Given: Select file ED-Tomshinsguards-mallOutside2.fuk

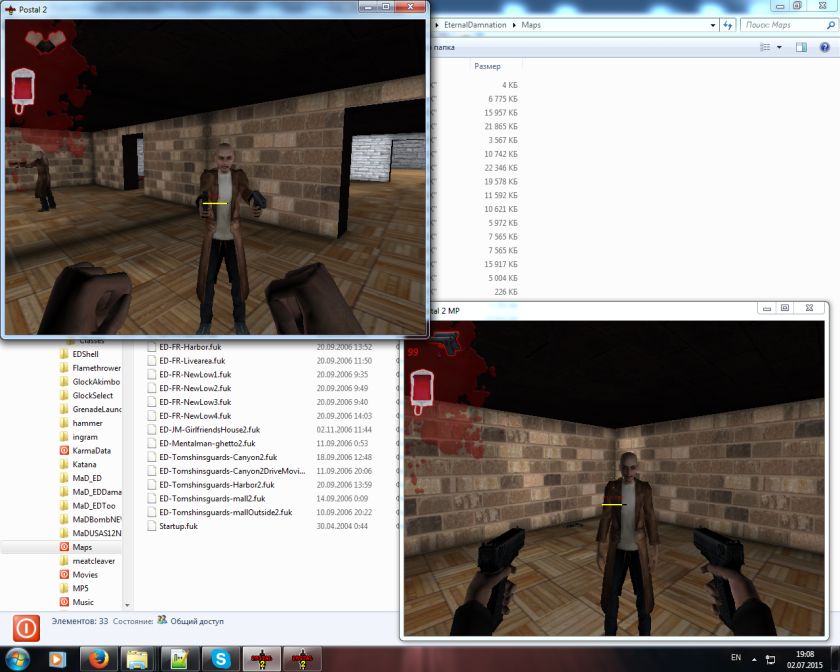Looking at the screenshot, I should click(226, 512).
